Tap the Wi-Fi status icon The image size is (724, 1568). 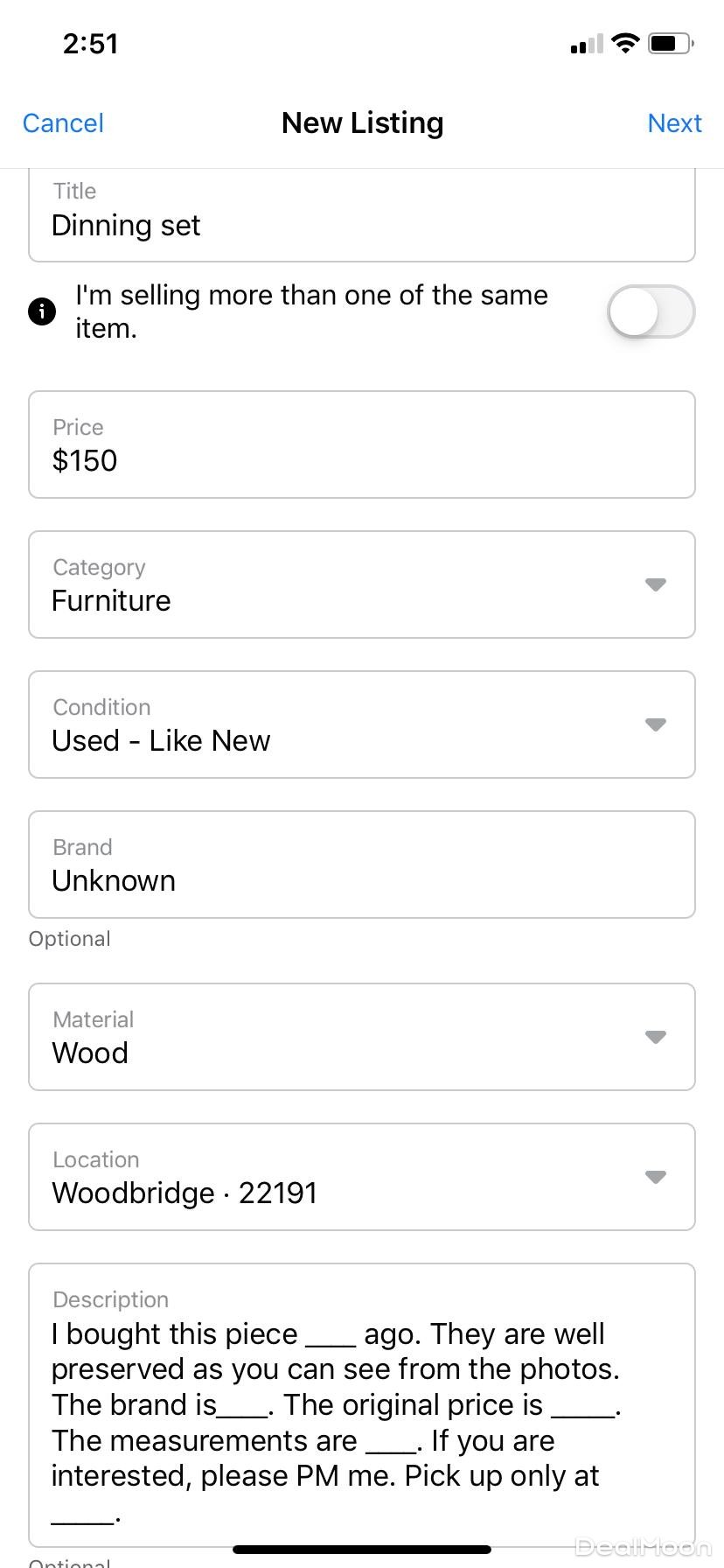pyautogui.click(x=625, y=43)
